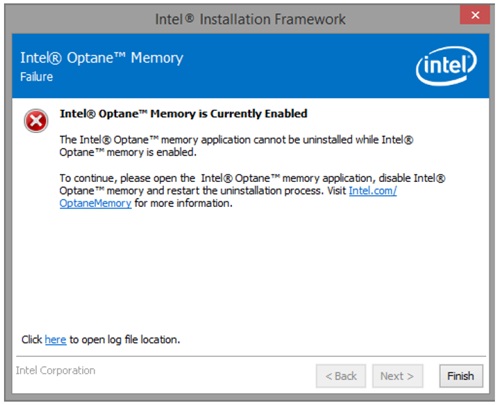The width and height of the screenshot is (499, 405).
Task: Click the word 'Click' before the here link
Action: pyautogui.click(x=32, y=340)
